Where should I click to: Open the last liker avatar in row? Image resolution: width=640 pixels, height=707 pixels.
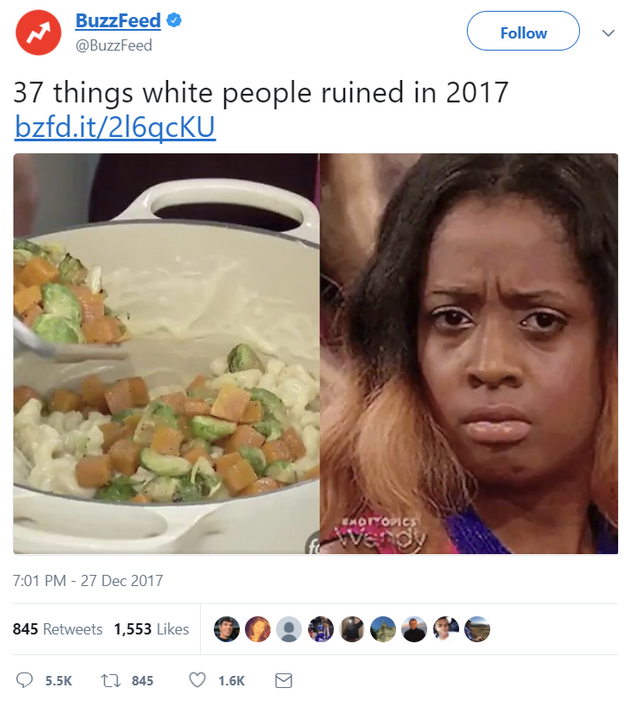[477, 629]
